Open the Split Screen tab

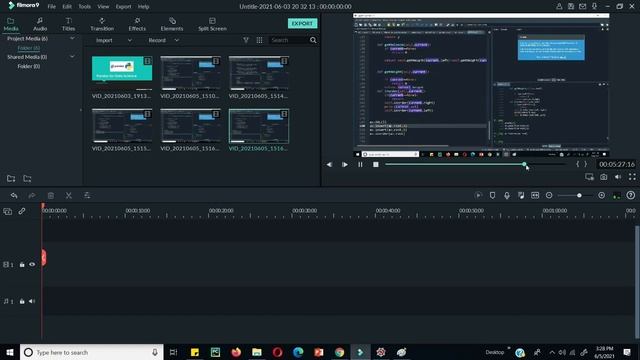tap(212, 24)
